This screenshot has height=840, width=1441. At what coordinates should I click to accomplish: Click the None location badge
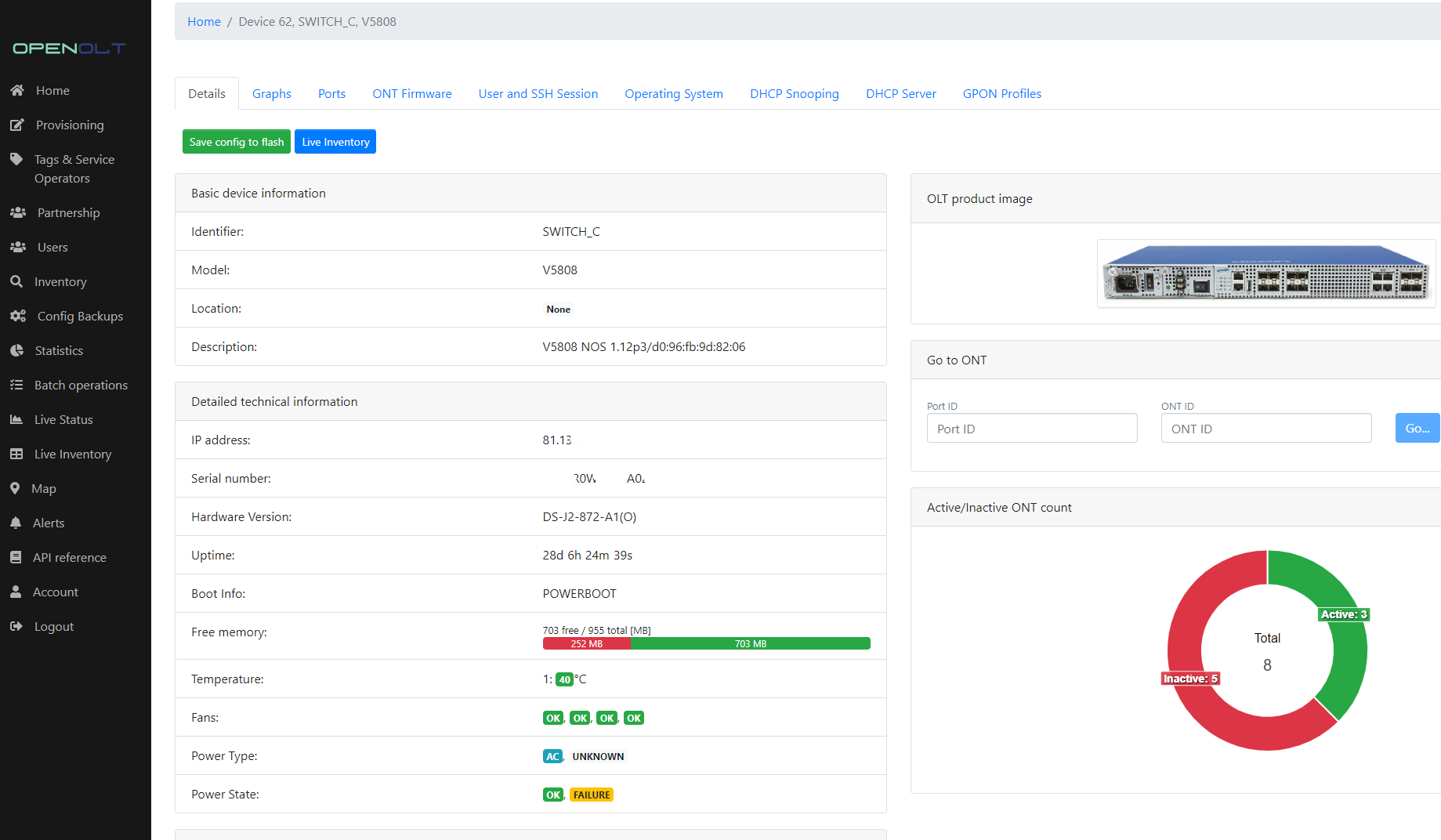coord(558,310)
